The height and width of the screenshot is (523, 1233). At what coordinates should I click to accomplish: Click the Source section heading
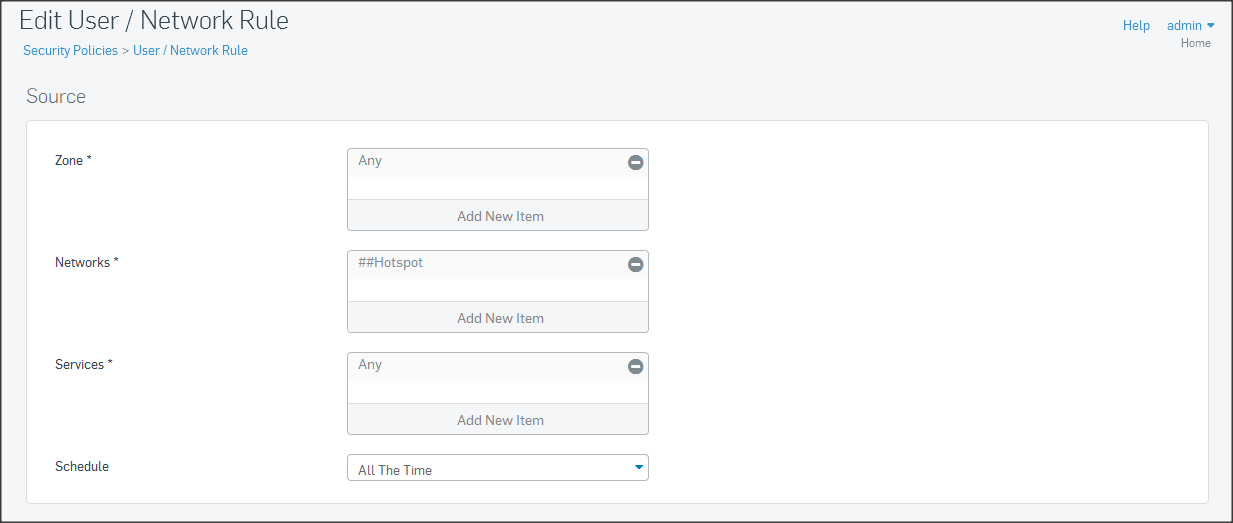56,97
